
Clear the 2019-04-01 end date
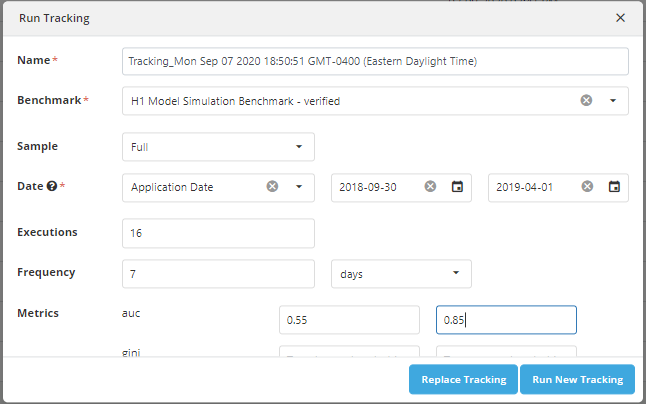point(587,187)
